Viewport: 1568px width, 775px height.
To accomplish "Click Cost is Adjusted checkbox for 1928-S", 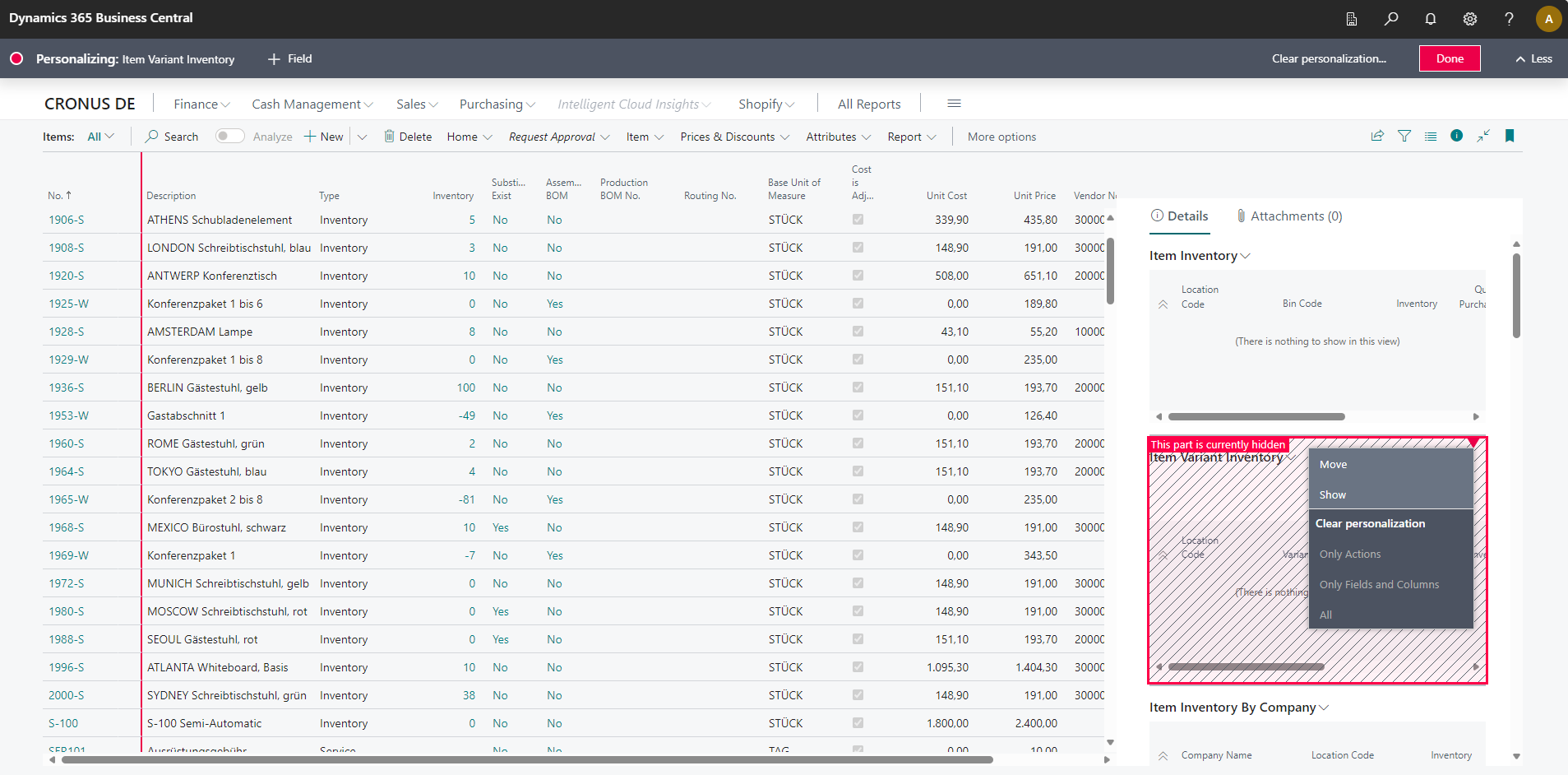I will (x=858, y=332).
